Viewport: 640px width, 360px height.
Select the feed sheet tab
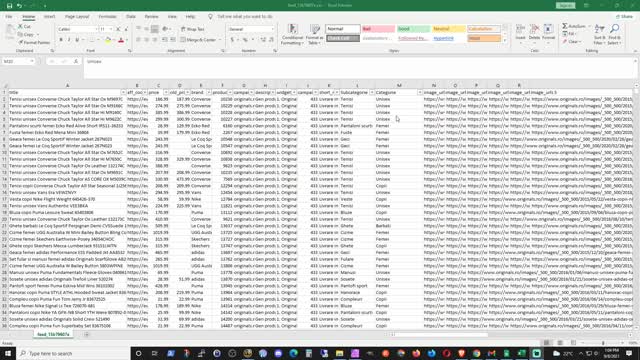(x=53, y=335)
